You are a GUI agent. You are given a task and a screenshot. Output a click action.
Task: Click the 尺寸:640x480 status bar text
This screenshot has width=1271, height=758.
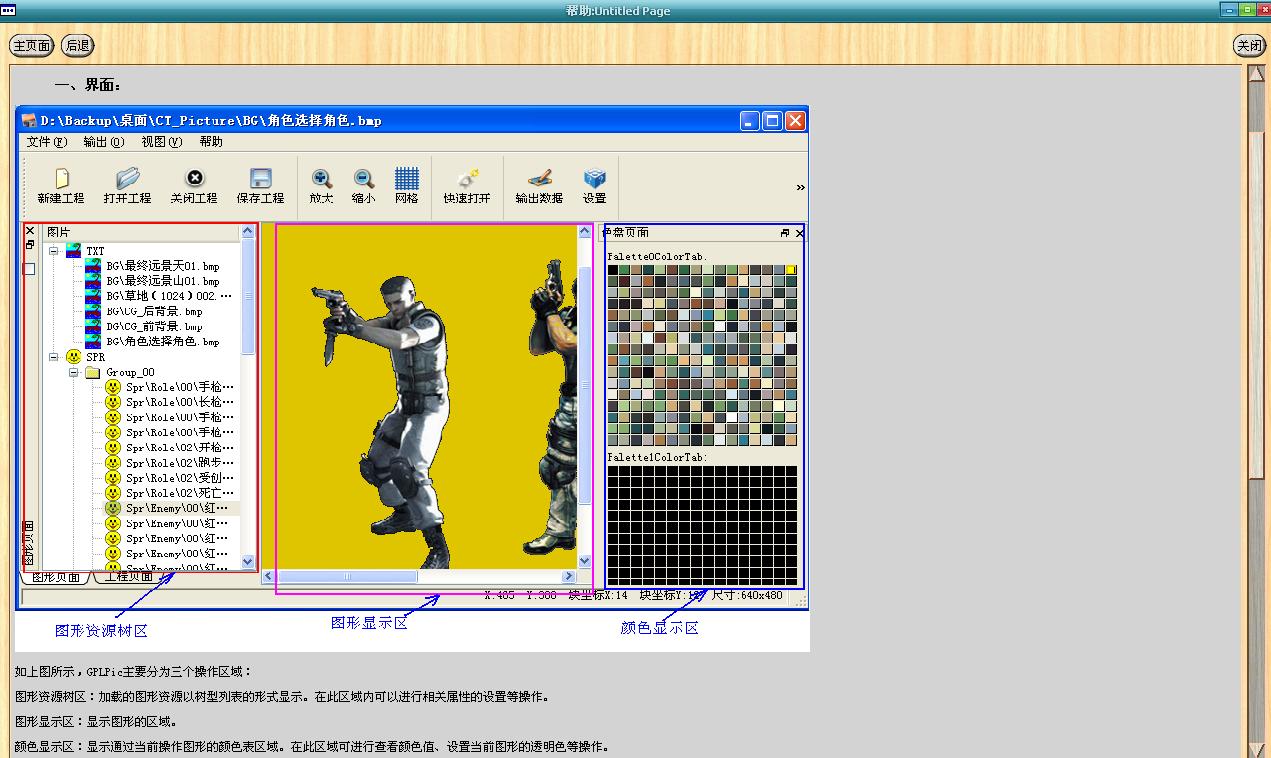[x=747, y=595]
